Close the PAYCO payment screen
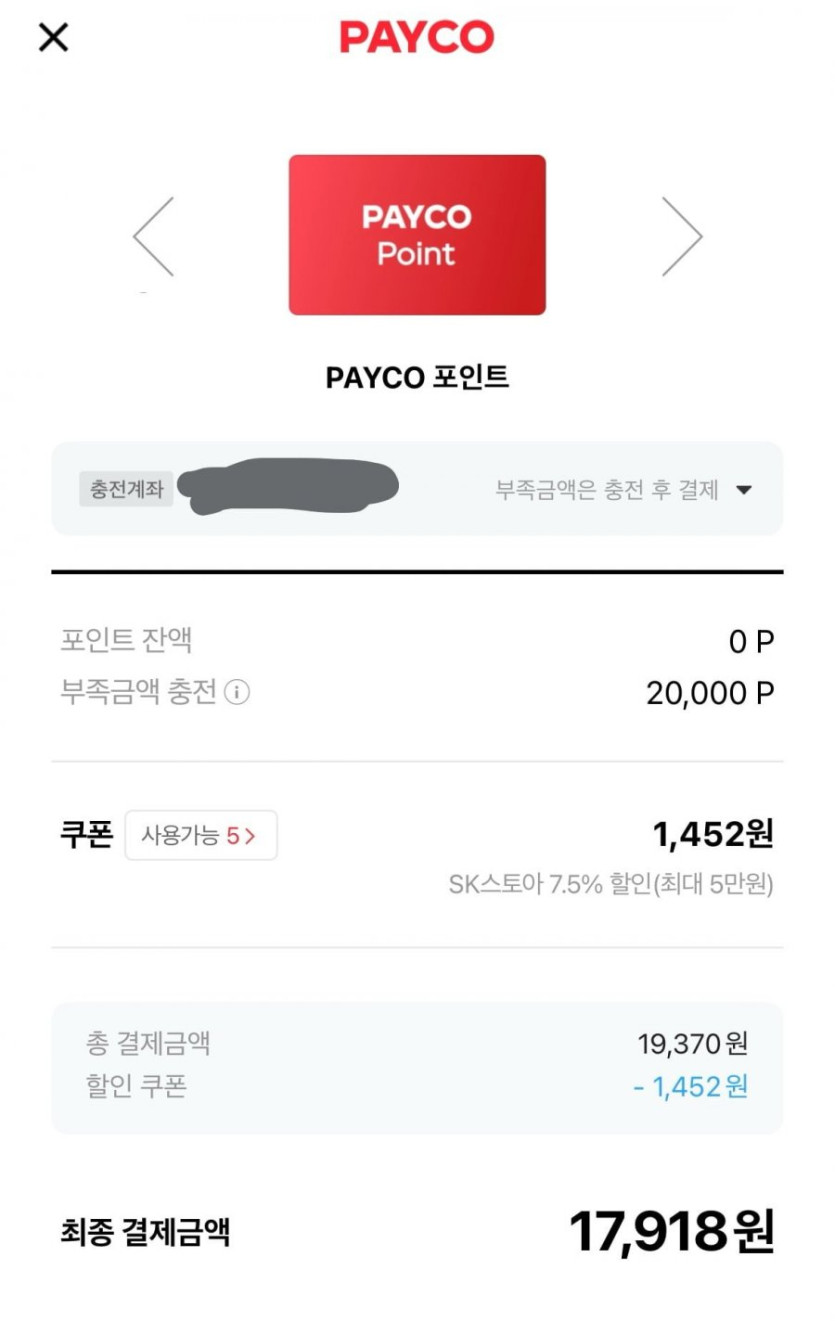835x1321 pixels. click(53, 38)
